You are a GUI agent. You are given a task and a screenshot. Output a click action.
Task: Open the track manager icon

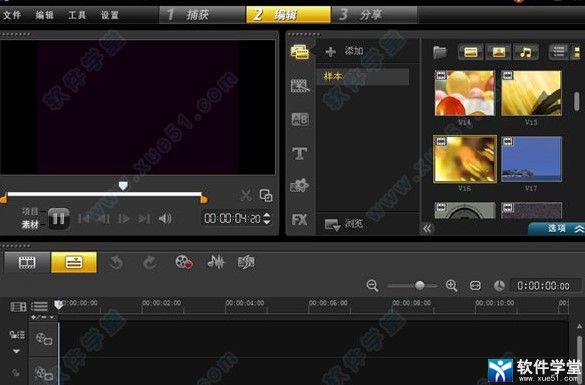point(18,307)
